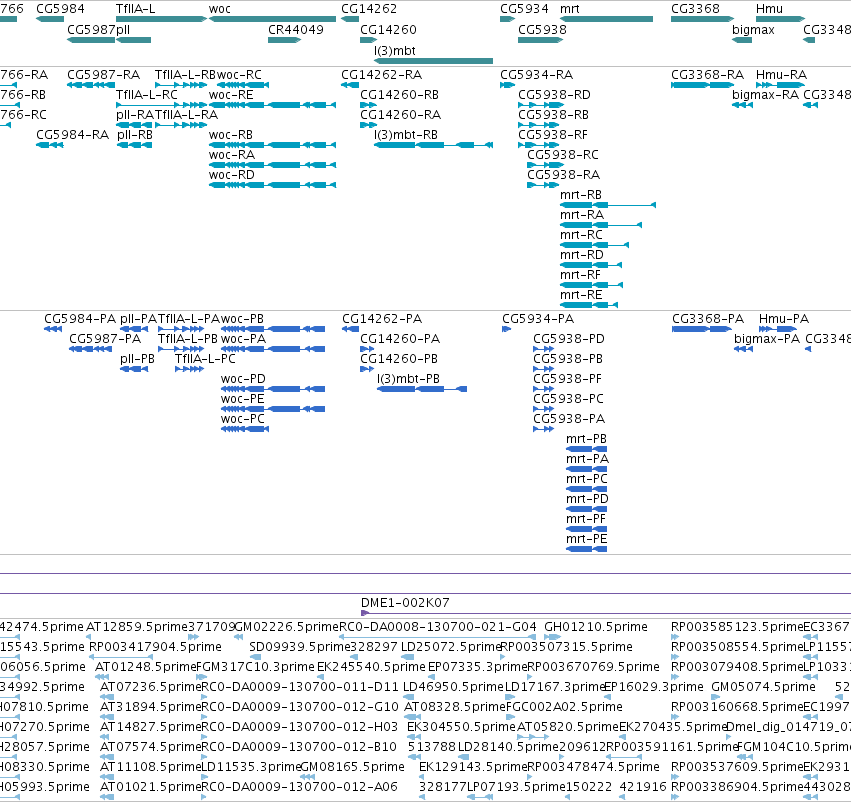The width and height of the screenshot is (851, 802).
Task: Click the bigmax gene name
Action: pos(753,29)
